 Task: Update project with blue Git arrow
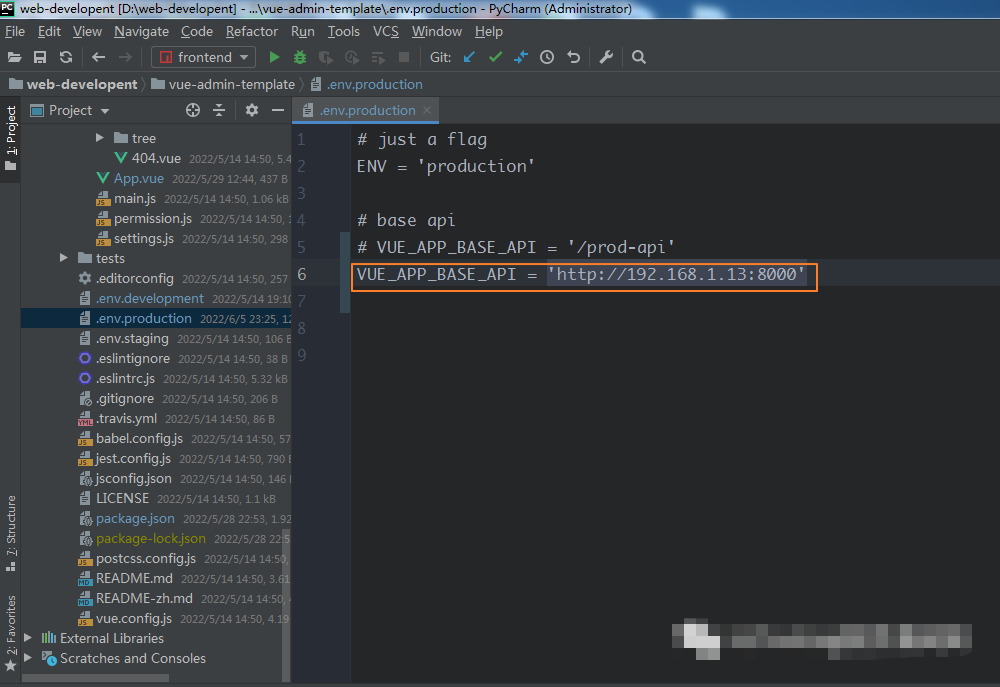point(469,57)
